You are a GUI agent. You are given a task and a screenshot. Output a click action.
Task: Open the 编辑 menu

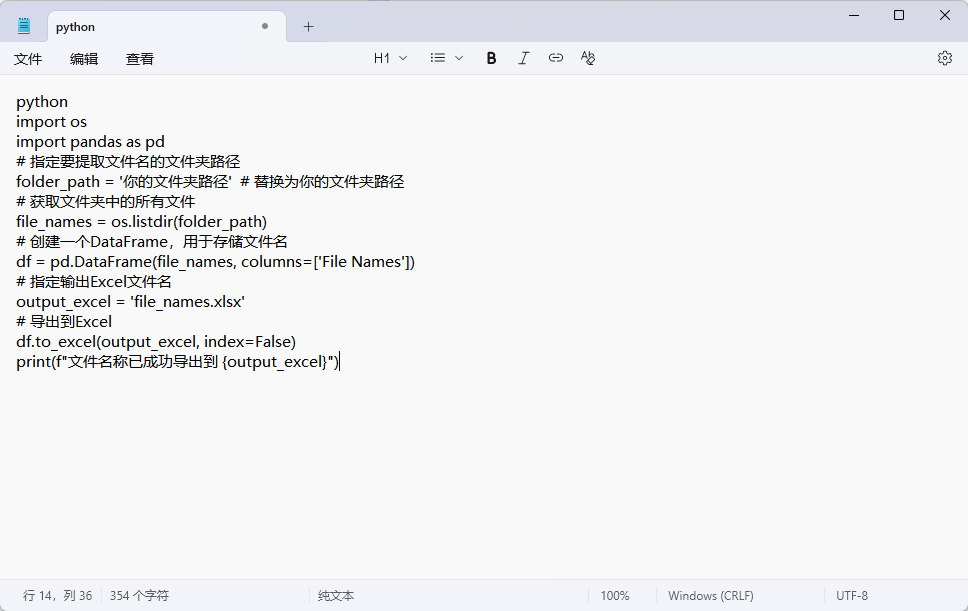click(84, 59)
